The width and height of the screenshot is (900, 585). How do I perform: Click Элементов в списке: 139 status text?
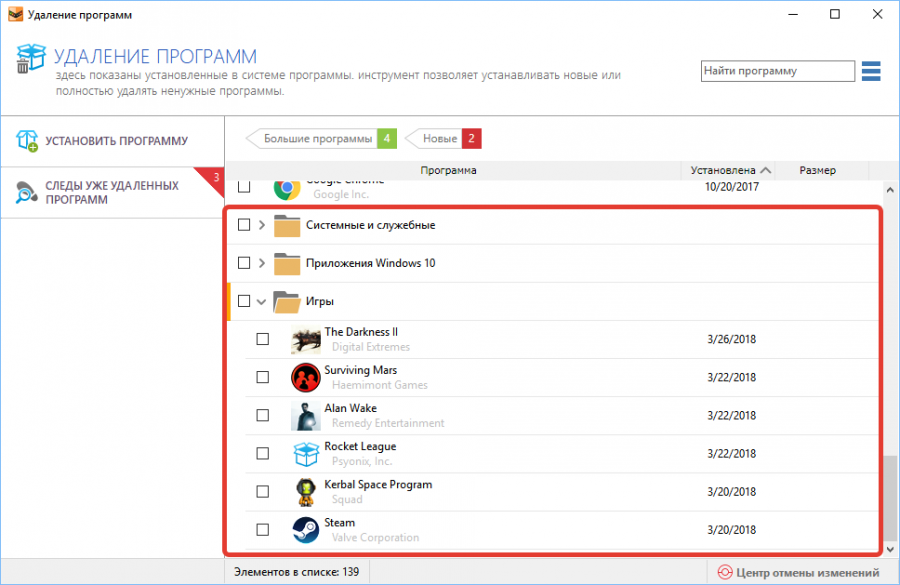(296, 572)
